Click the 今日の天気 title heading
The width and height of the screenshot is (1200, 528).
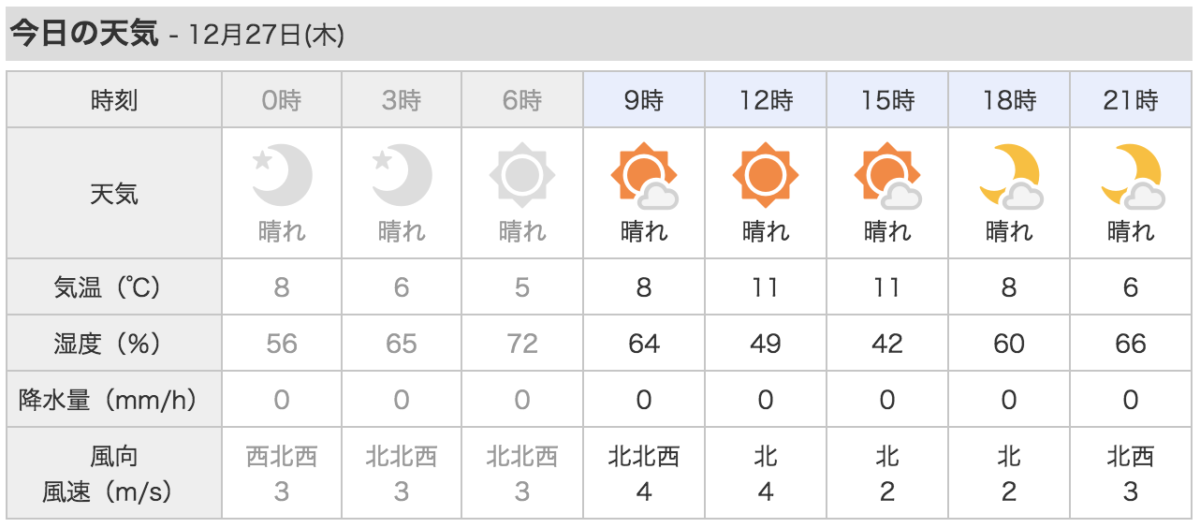coord(84,34)
